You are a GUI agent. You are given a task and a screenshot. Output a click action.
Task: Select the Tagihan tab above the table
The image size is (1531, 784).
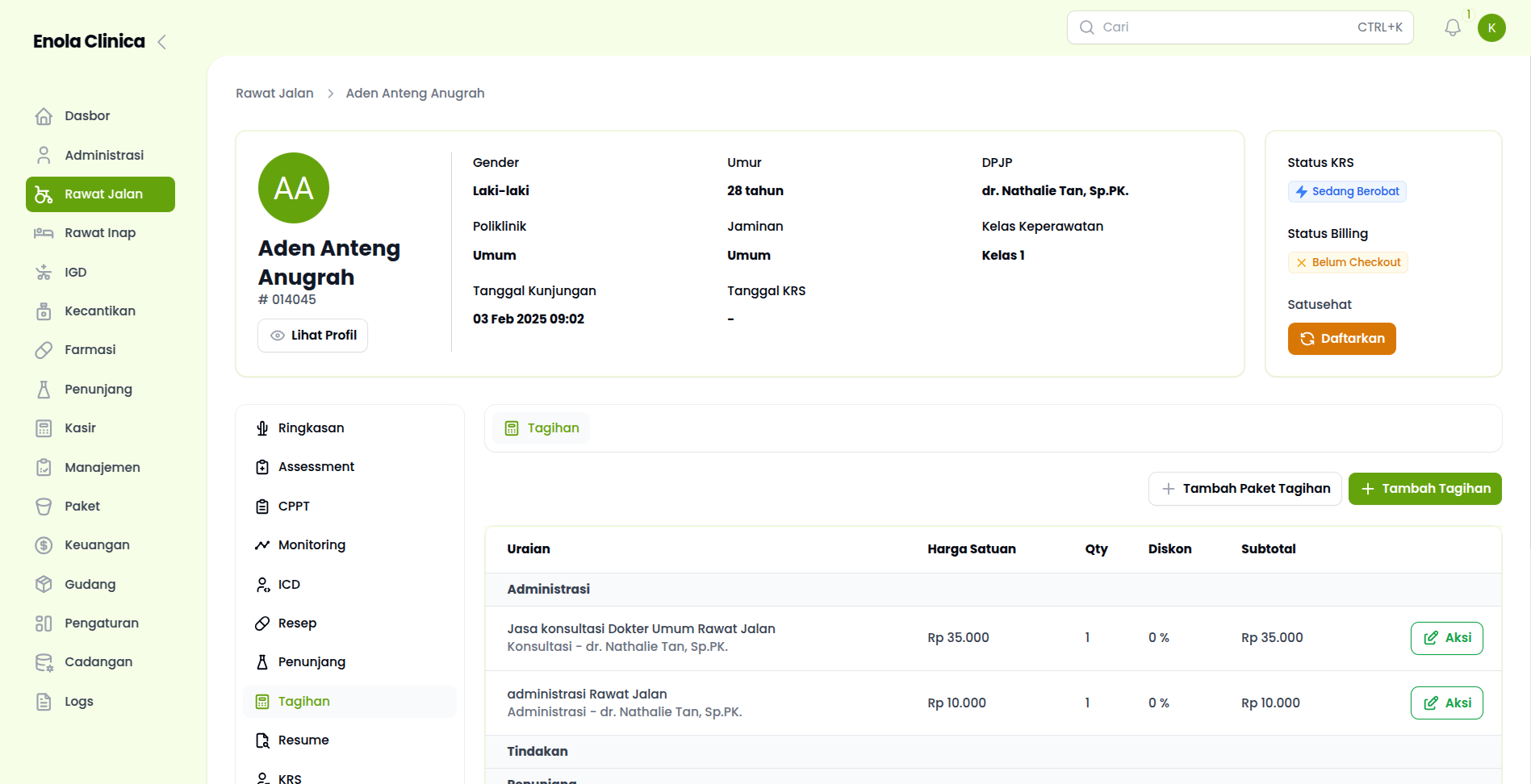click(542, 428)
